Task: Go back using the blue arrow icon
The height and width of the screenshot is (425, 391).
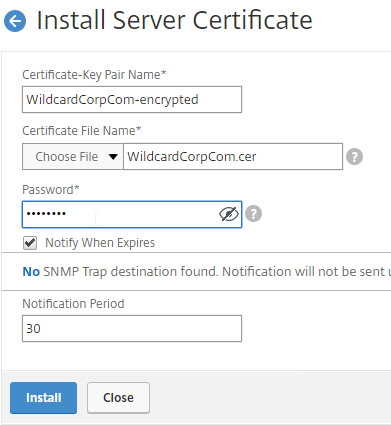Action: (x=15, y=21)
